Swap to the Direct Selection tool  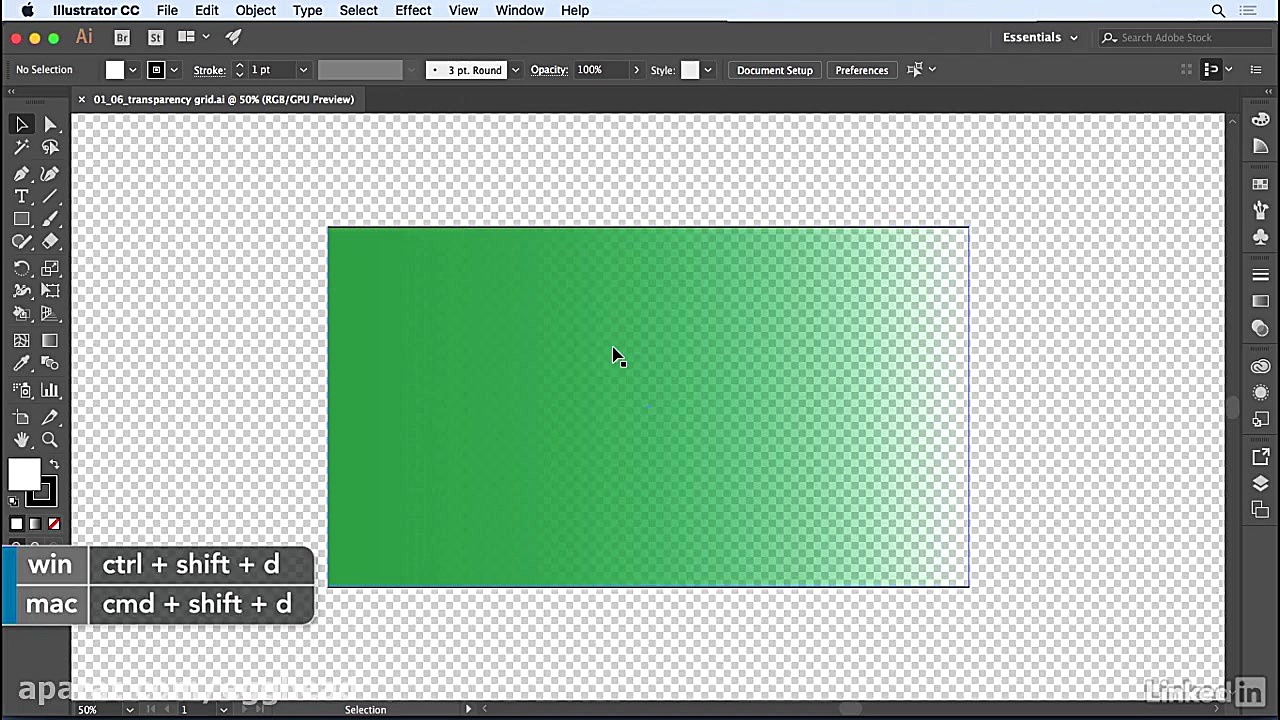[x=50, y=124]
